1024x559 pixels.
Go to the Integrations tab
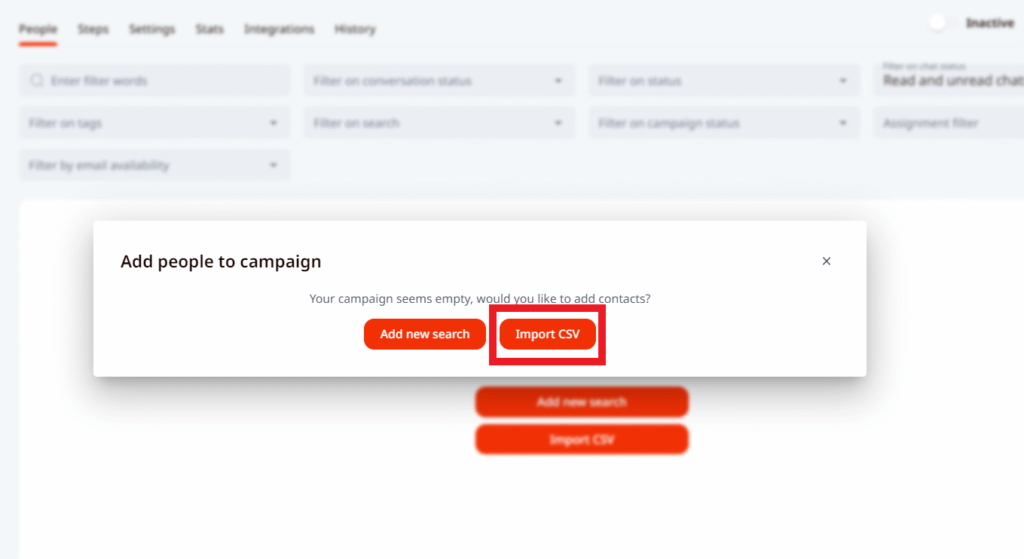(x=279, y=29)
